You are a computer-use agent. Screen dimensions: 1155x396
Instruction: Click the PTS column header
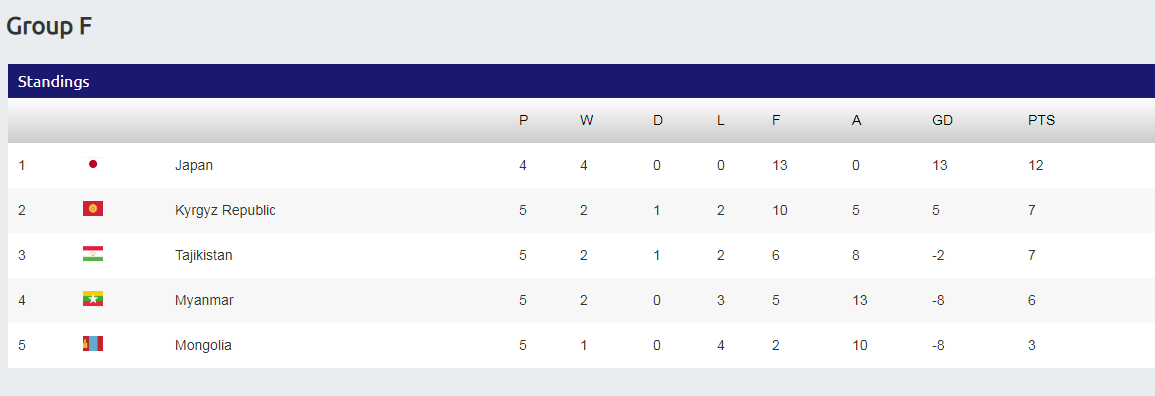pos(1042,121)
